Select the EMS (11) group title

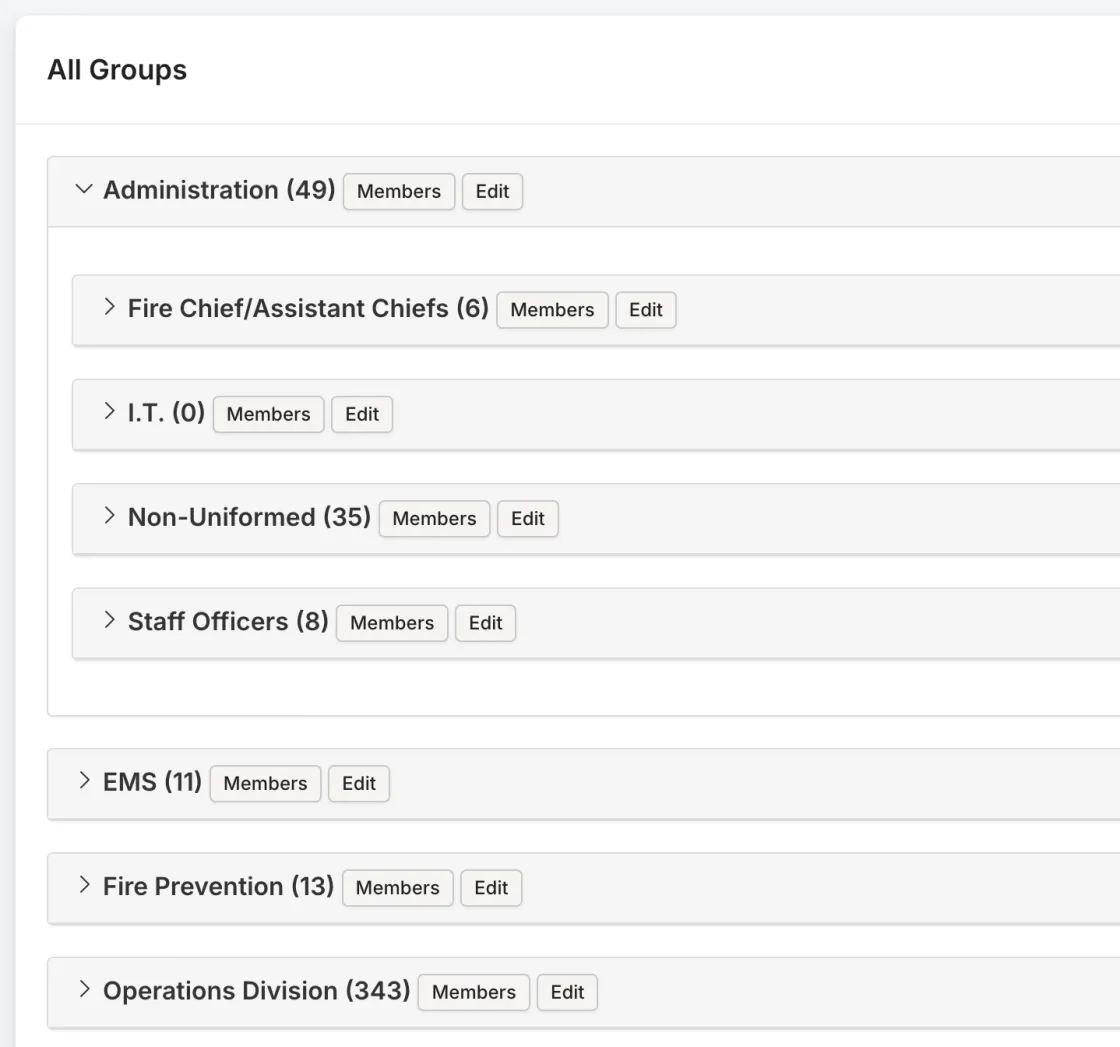(152, 782)
